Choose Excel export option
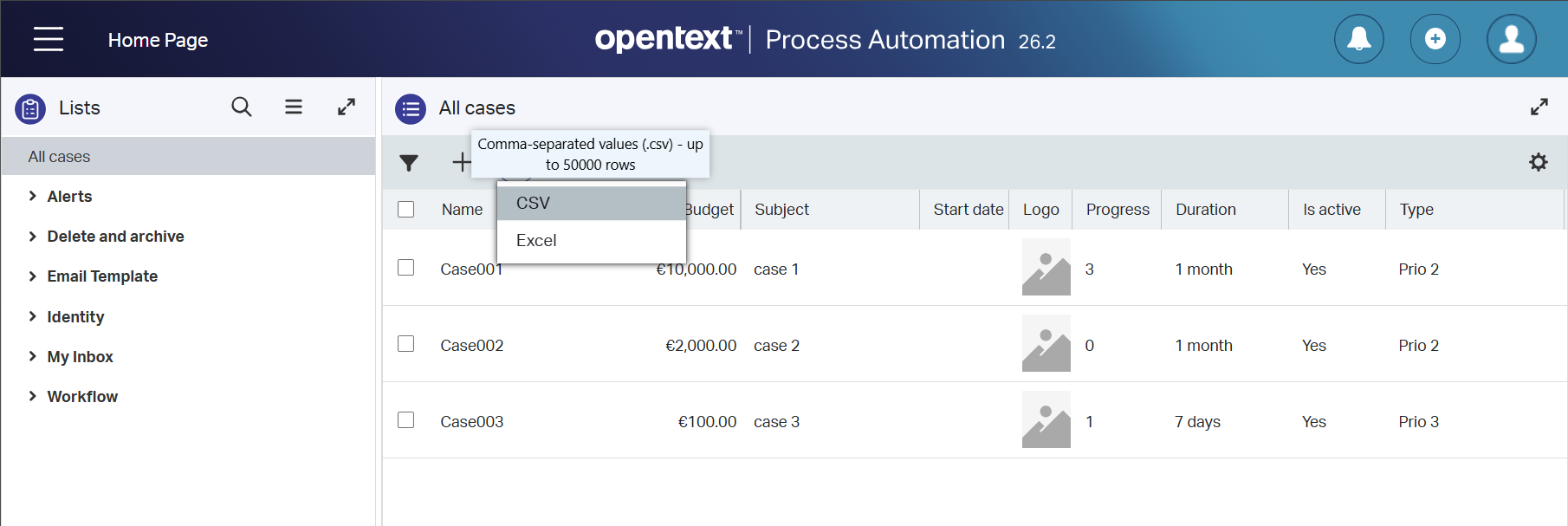Viewport: 1568px width, 526px height. 592,240
